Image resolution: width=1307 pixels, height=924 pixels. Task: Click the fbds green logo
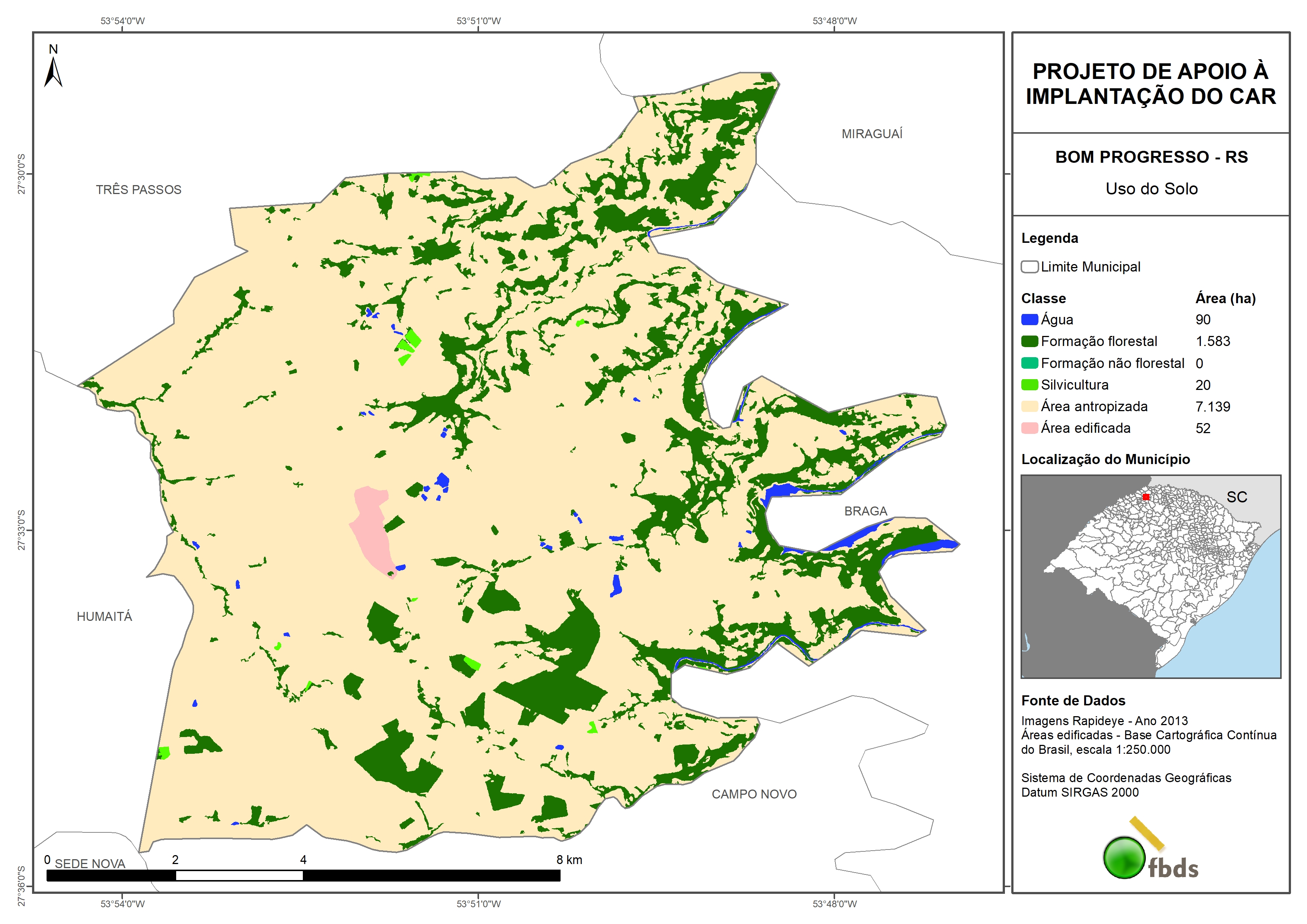point(1124,857)
